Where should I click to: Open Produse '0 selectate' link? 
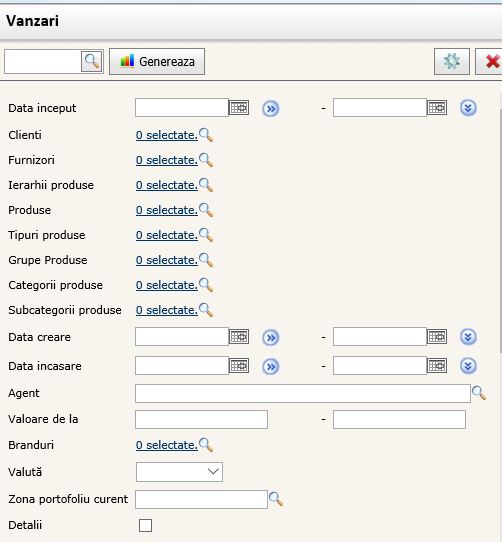tap(167, 210)
